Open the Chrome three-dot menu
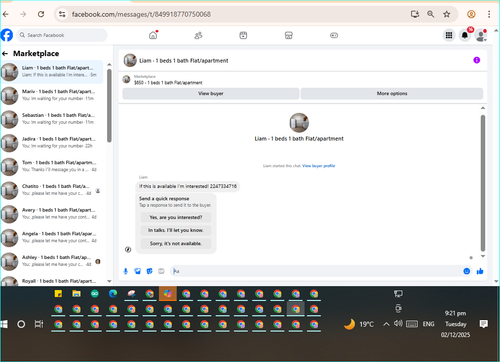Screen dimensions: 500x362 (489, 14)
